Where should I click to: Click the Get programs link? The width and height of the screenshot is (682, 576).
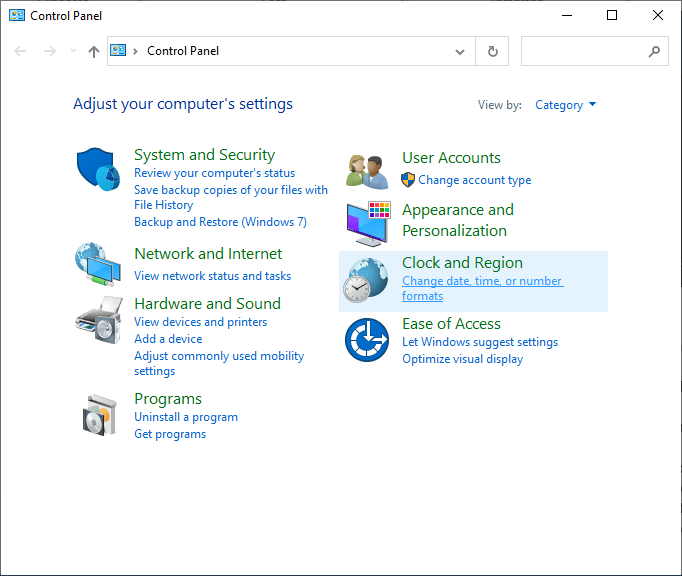(x=170, y=434)
